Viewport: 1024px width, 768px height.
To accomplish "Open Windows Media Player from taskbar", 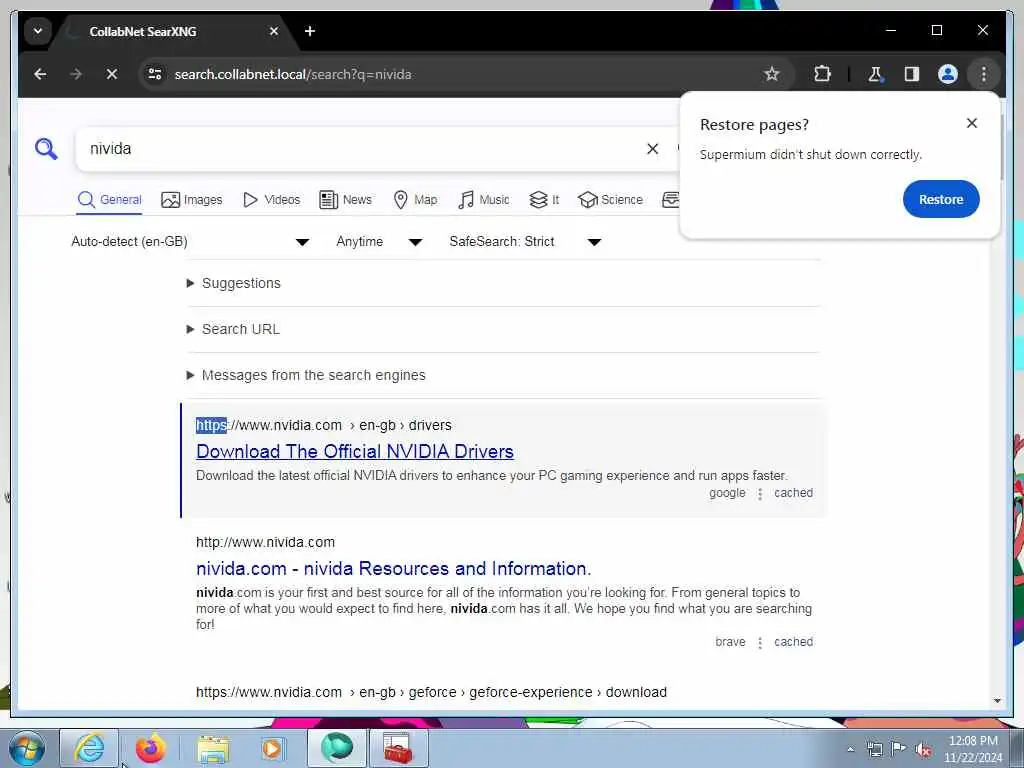I will point(272,748).
